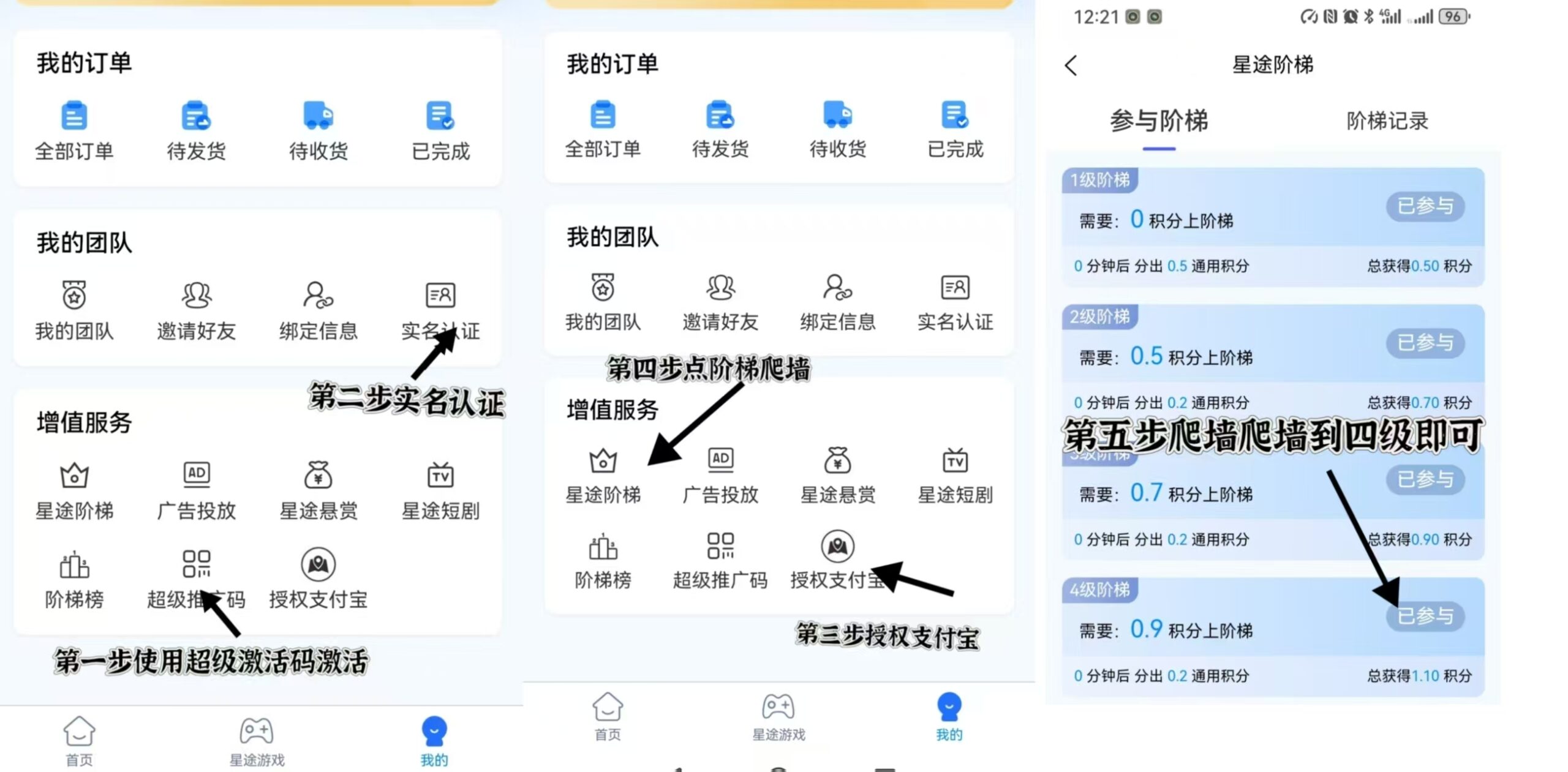Image resolution: width=1568 pixels, height=772 pixels.
Task: Go back using the arrow beside 星途阶梯
Action: click(x=1071, y=66)
